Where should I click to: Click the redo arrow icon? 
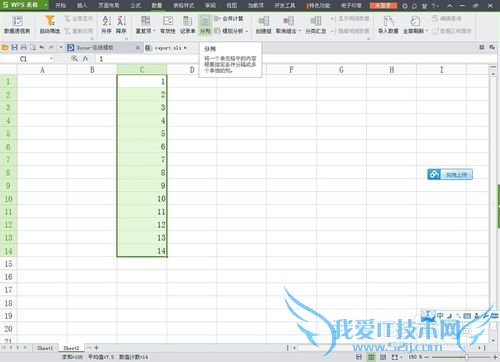click(51, 48)
